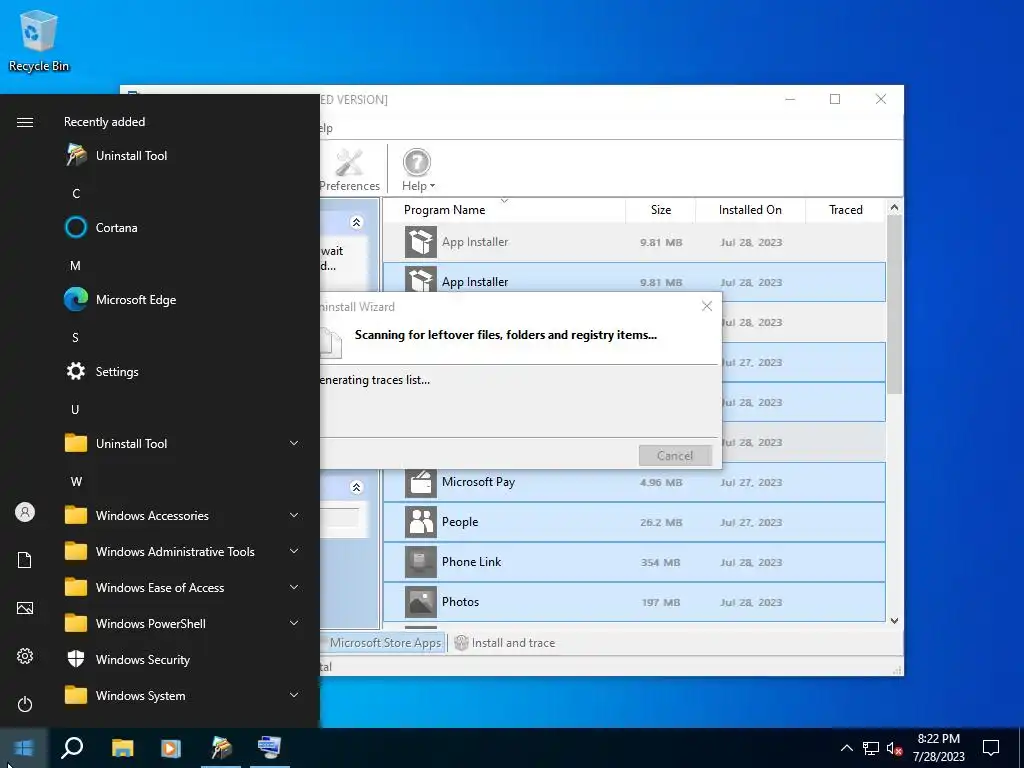The width and height of the screenshot is (1024, 768).
Task: Select Photos in program list
Action: click(x=634, y=601)
